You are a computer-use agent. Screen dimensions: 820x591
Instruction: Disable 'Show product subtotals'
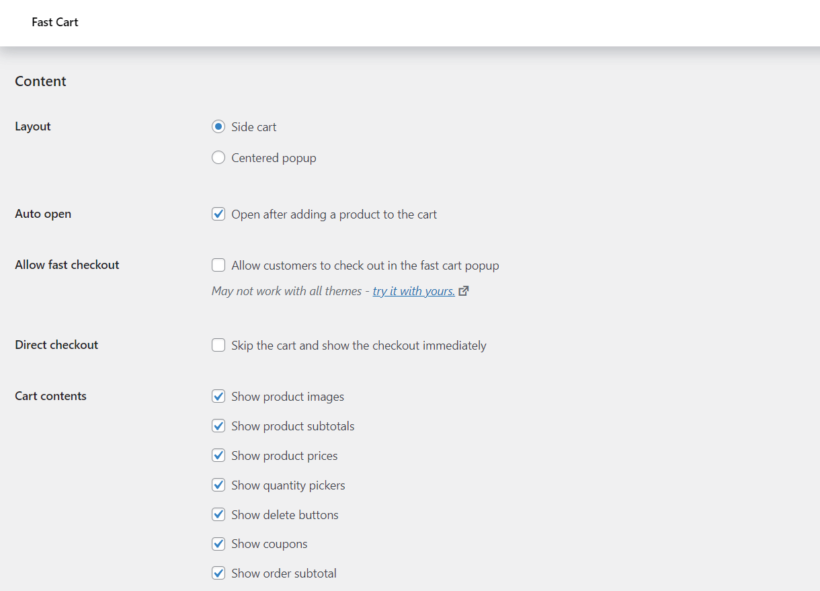point(218,425)
